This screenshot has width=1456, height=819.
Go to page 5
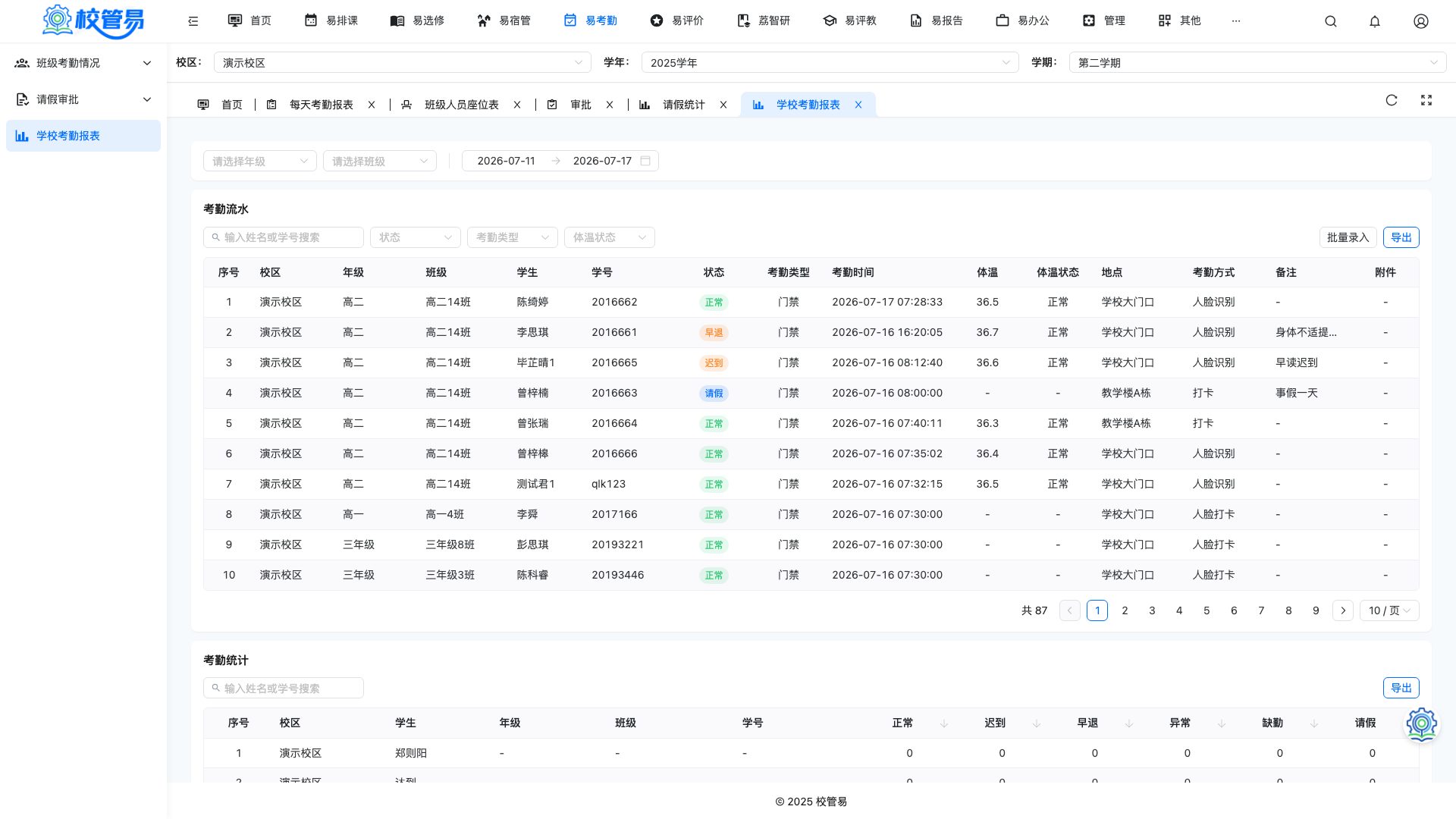pos(1207,610)
